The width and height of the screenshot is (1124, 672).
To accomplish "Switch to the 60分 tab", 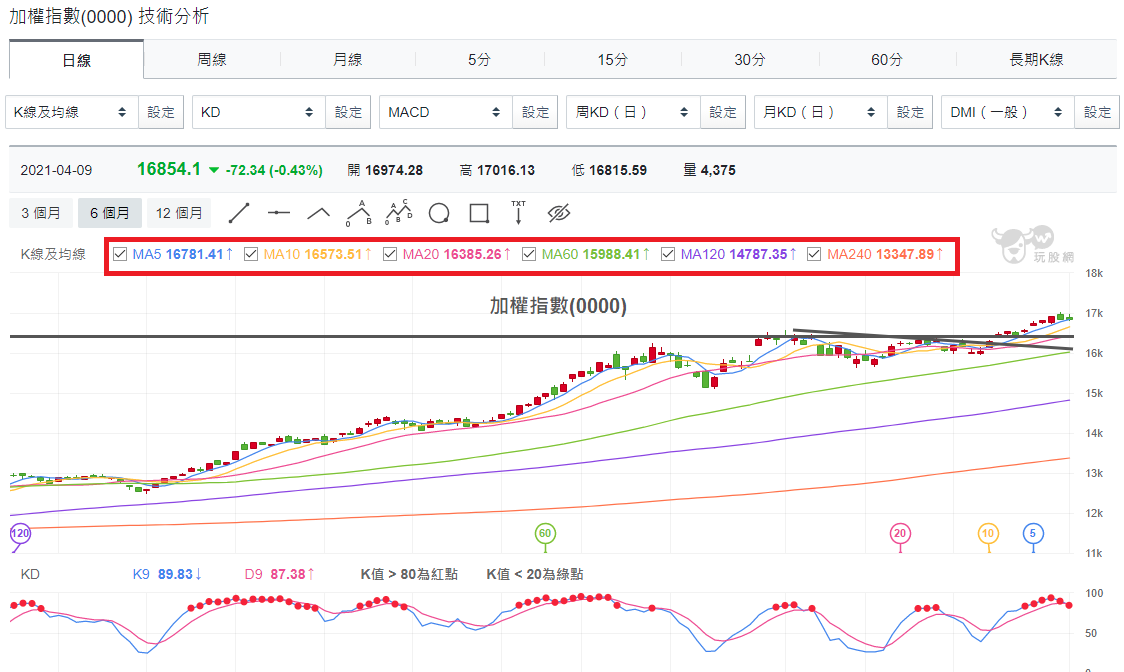I will [887, 60].
